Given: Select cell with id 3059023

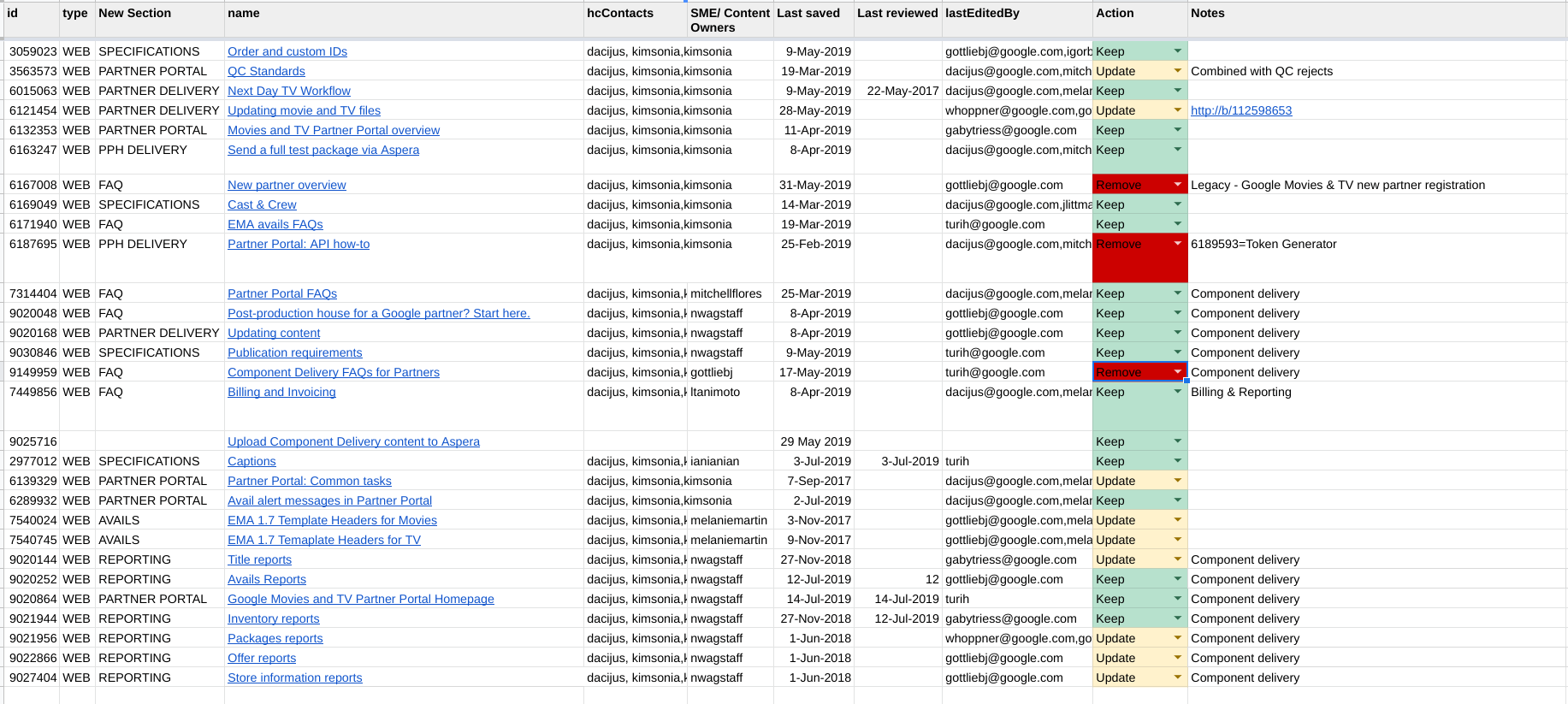Looking at the screenshot, I should pyautogui.click(x=32, y=51).
